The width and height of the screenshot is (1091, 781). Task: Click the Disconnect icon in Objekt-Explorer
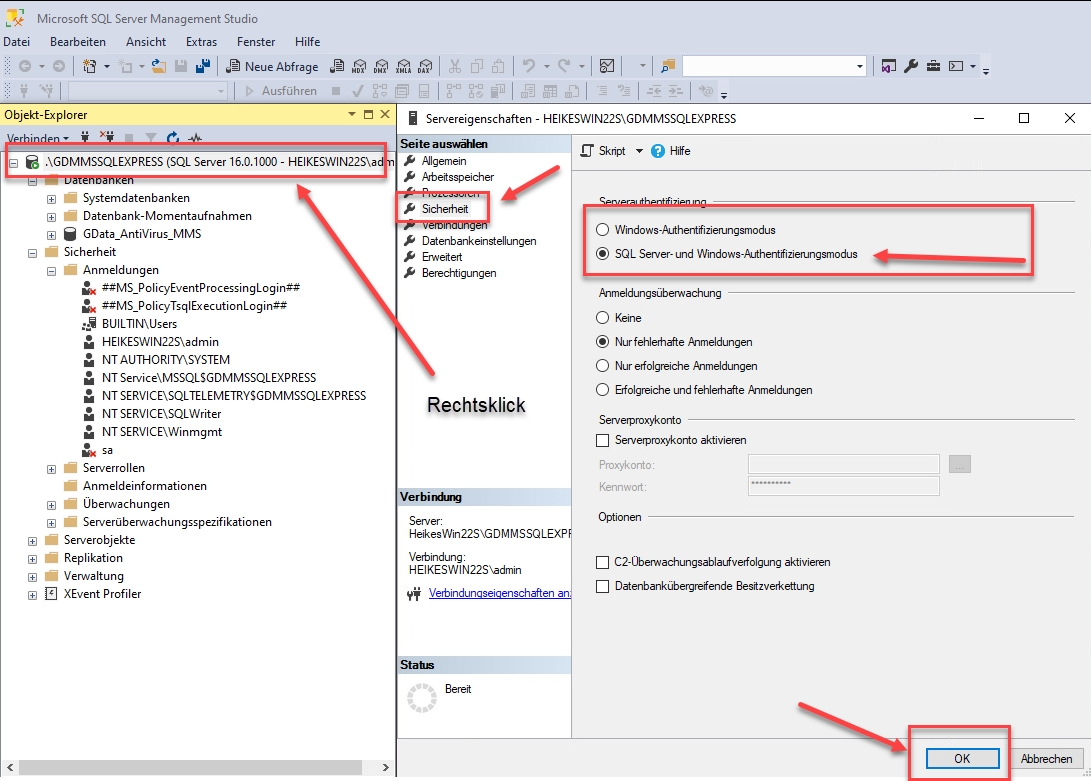(x=106, y=137)
